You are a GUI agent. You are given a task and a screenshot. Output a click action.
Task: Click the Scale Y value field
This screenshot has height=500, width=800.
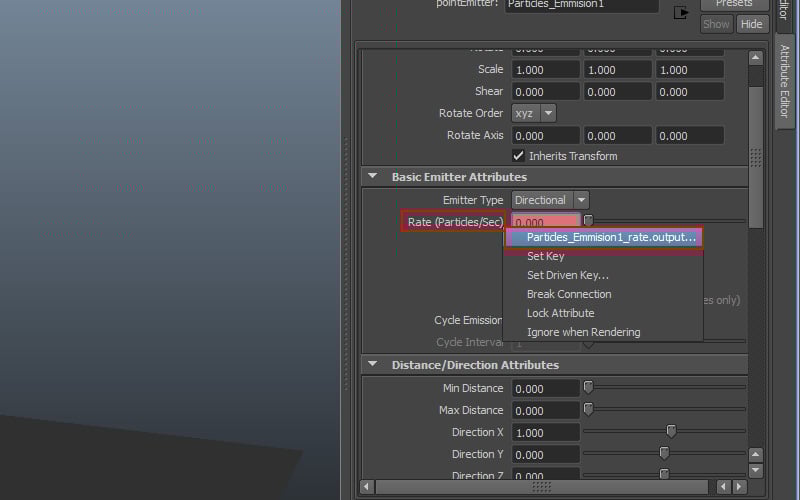[617, 70]
